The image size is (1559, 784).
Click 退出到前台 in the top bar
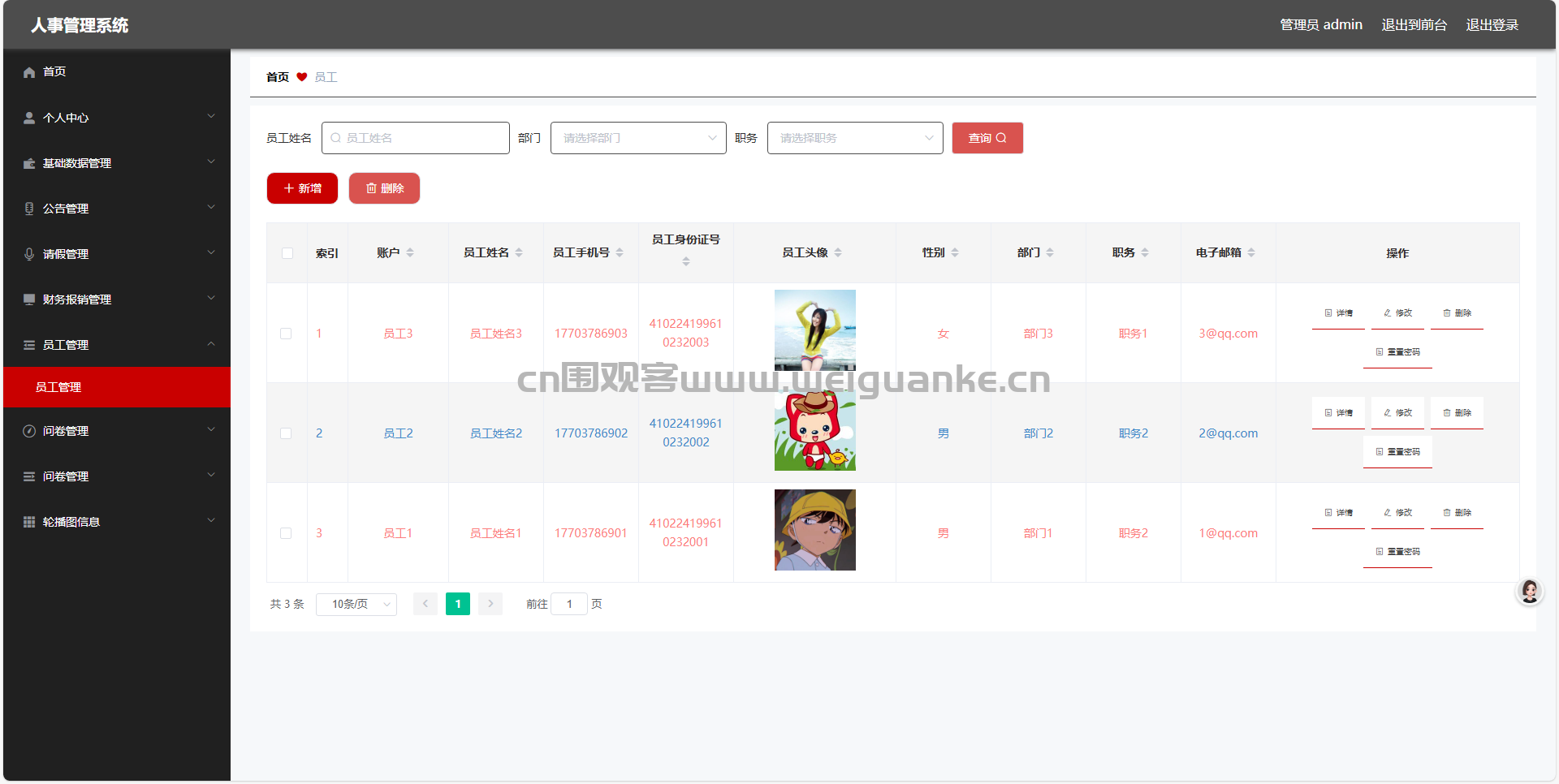pyautogui.click(x=1414, y=25)
